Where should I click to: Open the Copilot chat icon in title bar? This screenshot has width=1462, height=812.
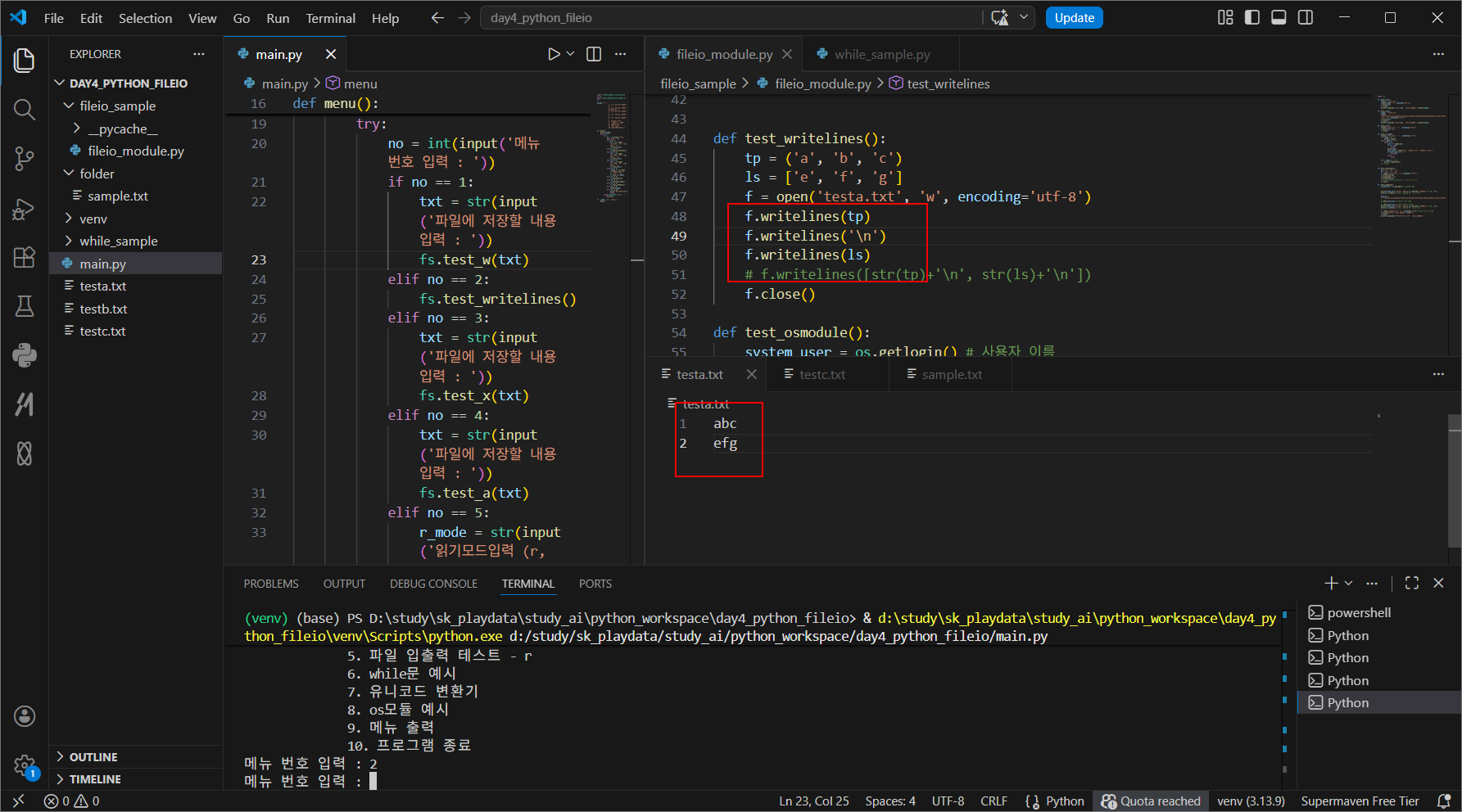999,18
